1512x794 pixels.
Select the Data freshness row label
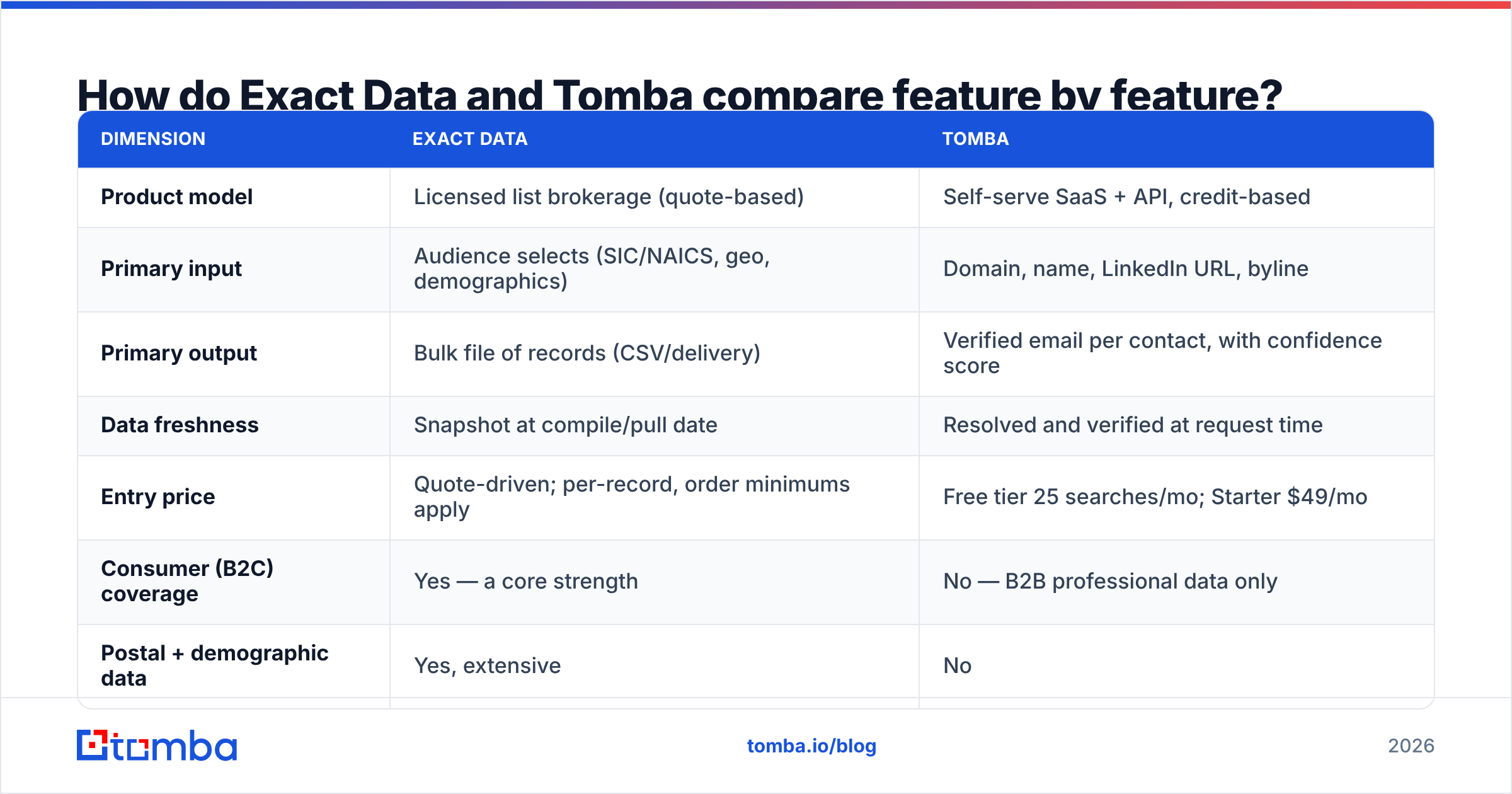pos(180,425)
